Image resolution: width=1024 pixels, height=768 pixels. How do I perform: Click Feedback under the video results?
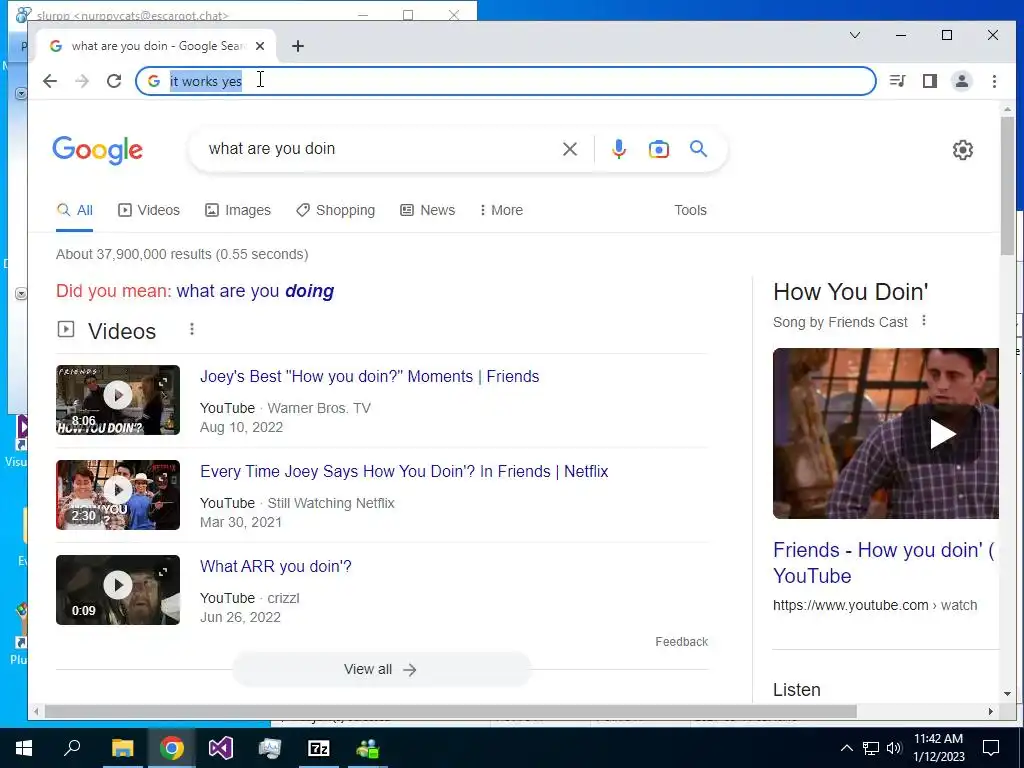click(681, 642)
